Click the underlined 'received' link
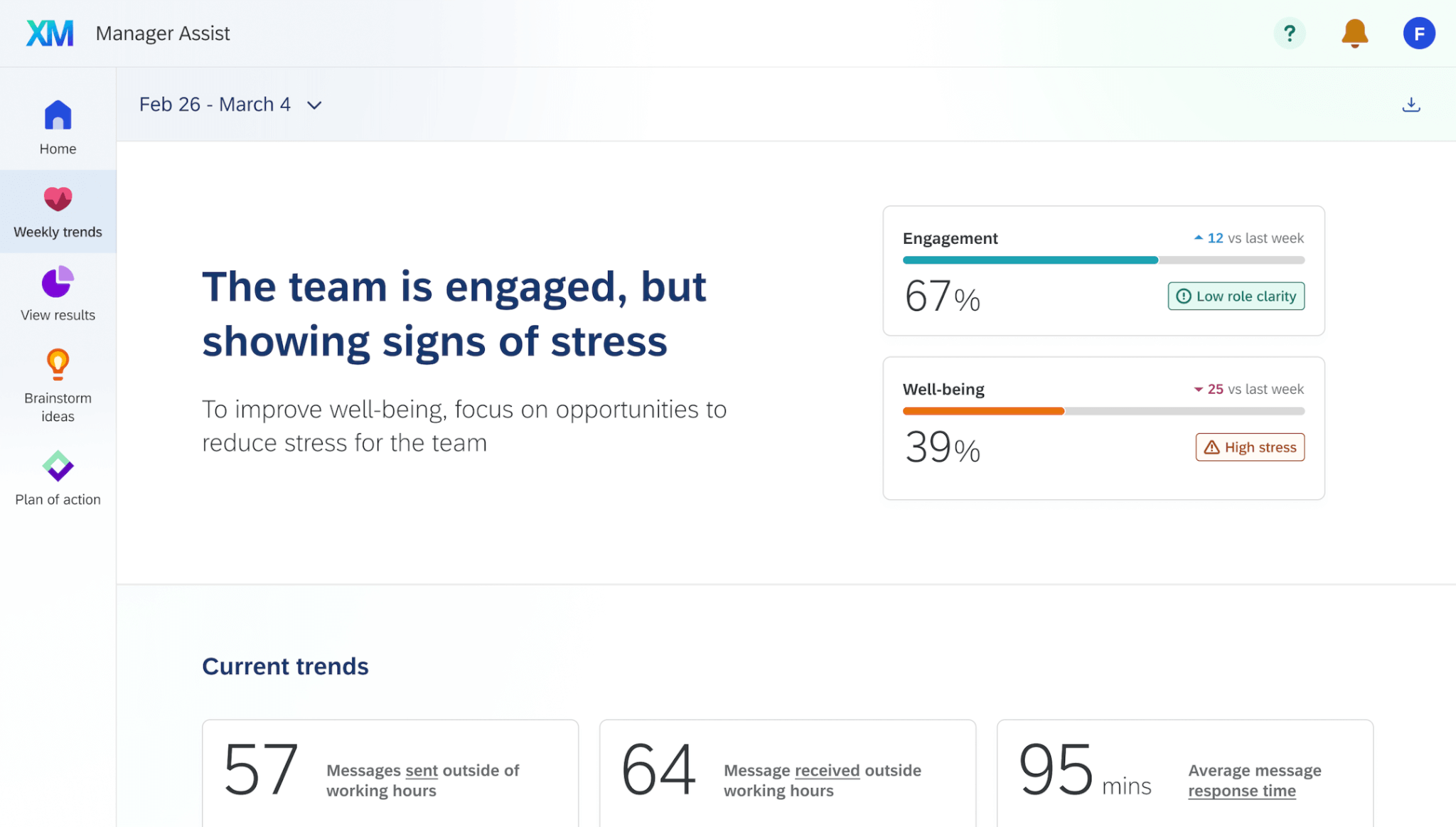Viewport: 1456px width, 827px height. 828,771
